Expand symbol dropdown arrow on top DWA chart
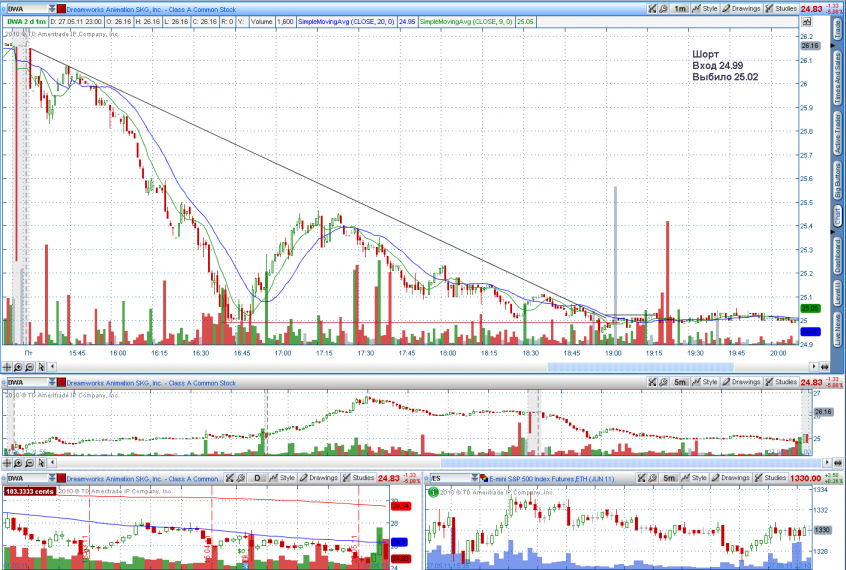846x570 pixels. 52,8
